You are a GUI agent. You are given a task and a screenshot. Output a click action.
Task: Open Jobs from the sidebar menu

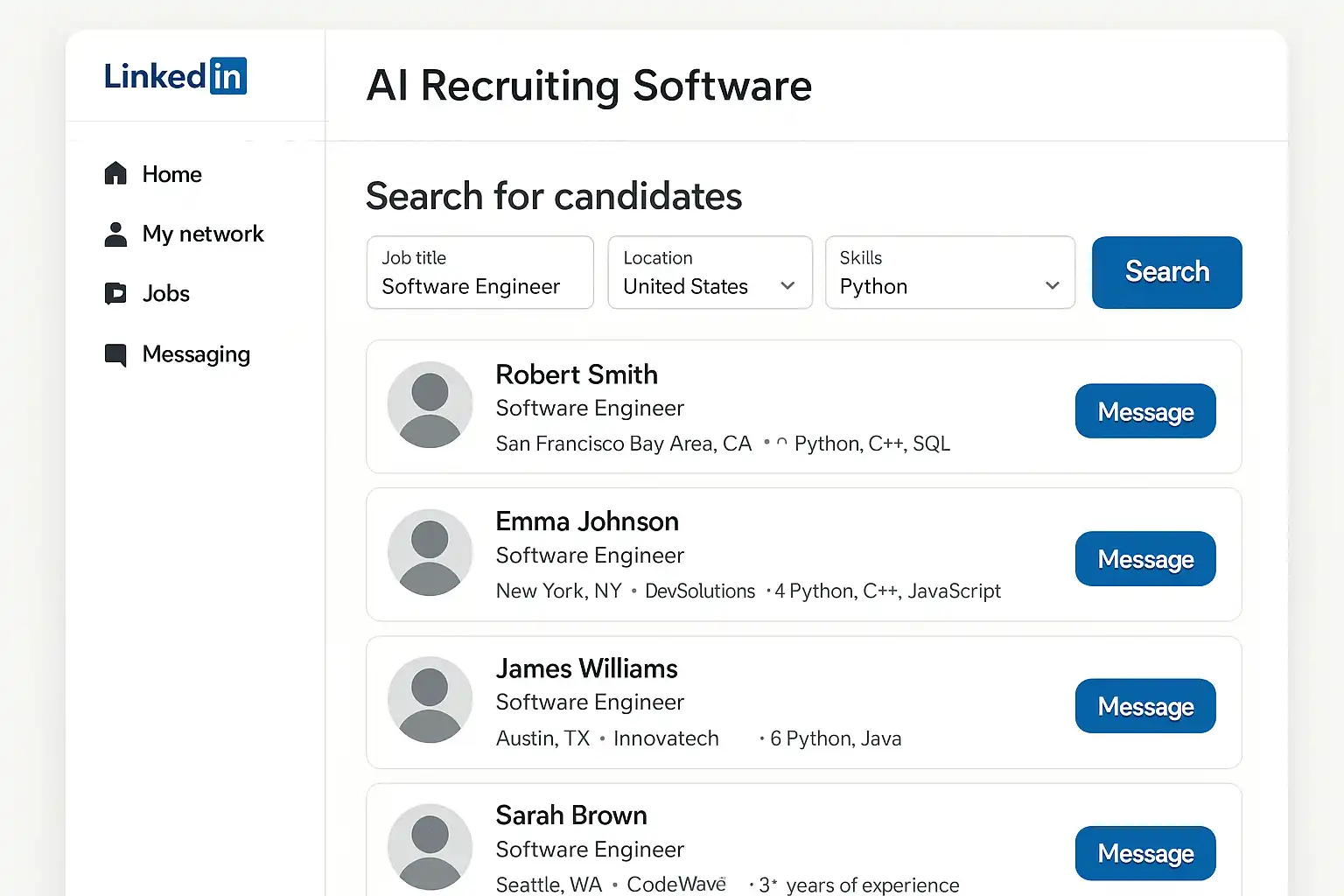tap(165, 293)
